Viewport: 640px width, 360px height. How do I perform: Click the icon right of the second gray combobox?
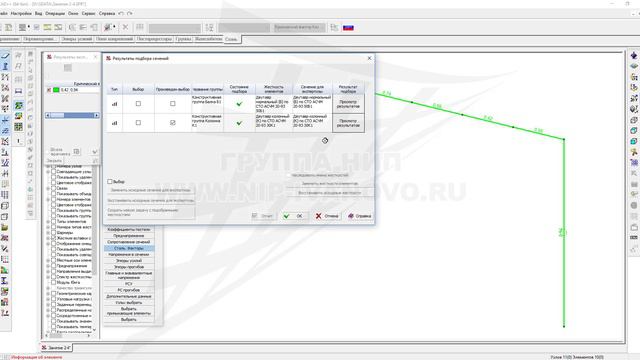pos(334,27)
